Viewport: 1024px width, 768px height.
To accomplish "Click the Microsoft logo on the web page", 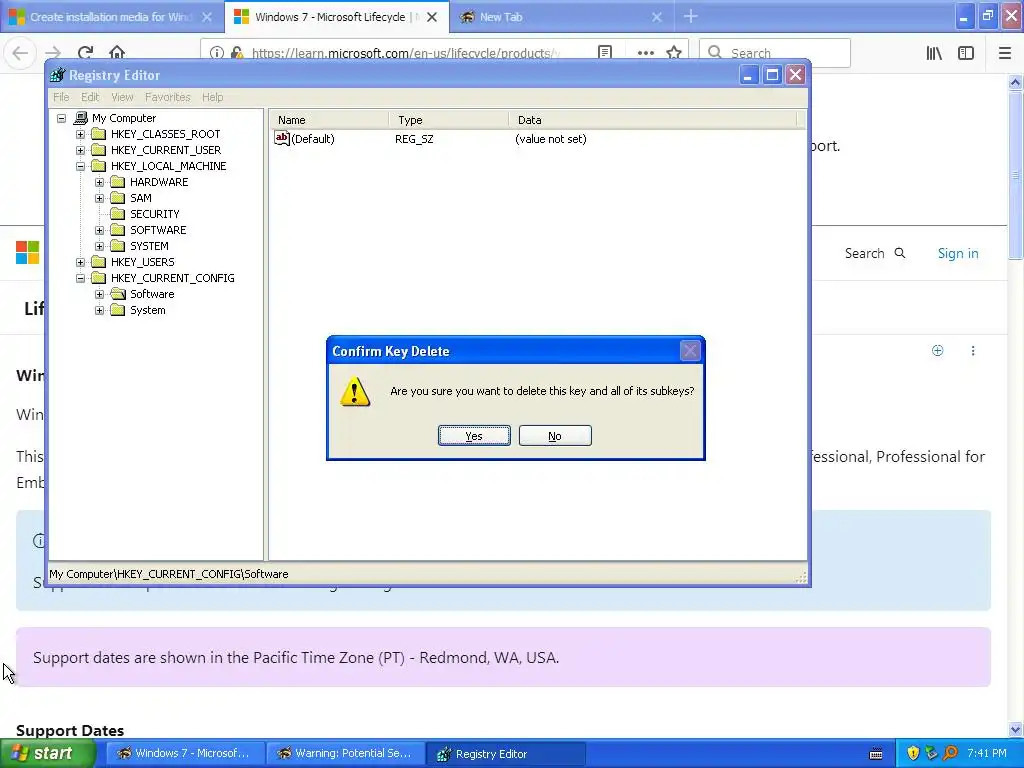I will point(27,253).
